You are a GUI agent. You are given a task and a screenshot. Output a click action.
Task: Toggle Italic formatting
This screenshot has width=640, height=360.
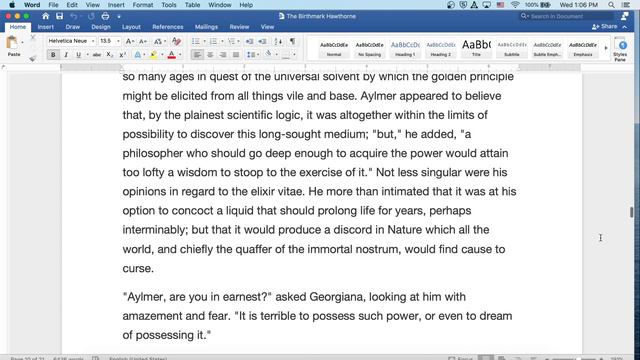[66, 55]
